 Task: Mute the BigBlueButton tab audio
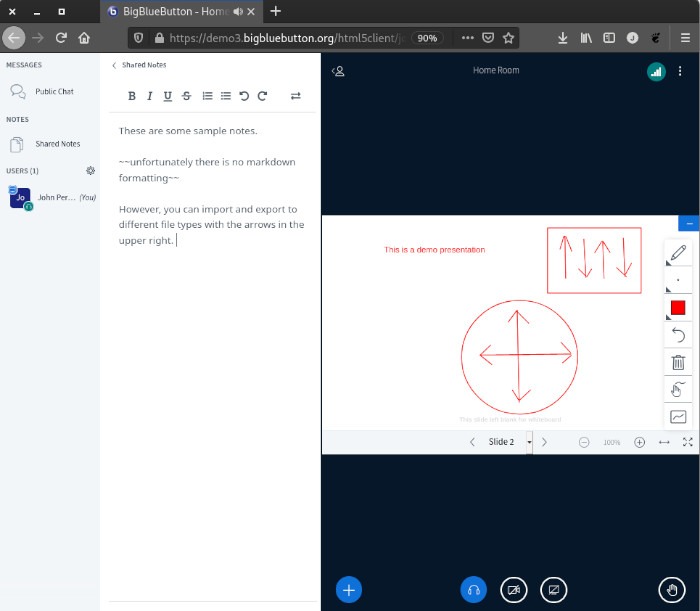(x=238, y=12)
